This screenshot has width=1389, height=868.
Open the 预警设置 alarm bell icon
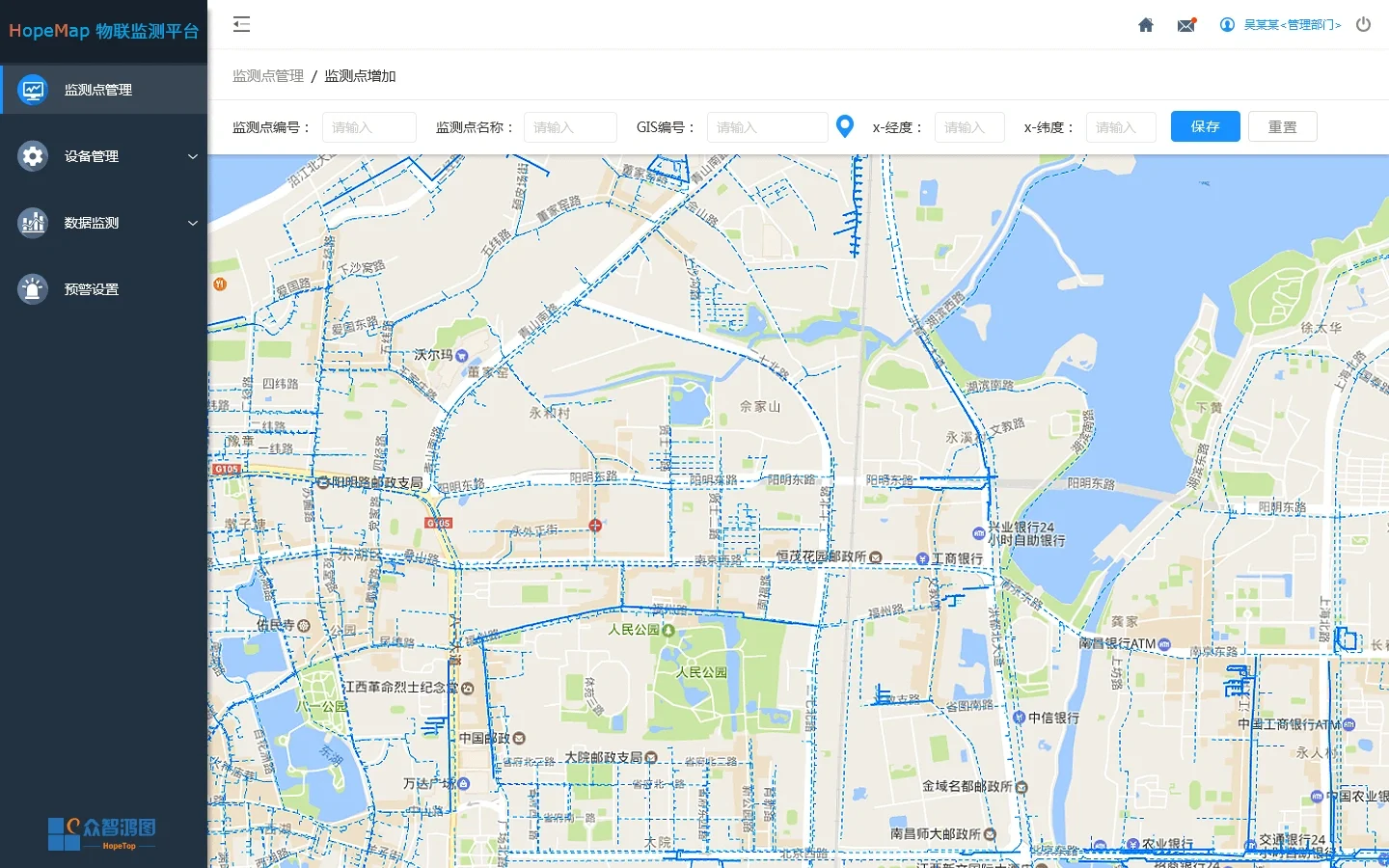tap(33, 288)
